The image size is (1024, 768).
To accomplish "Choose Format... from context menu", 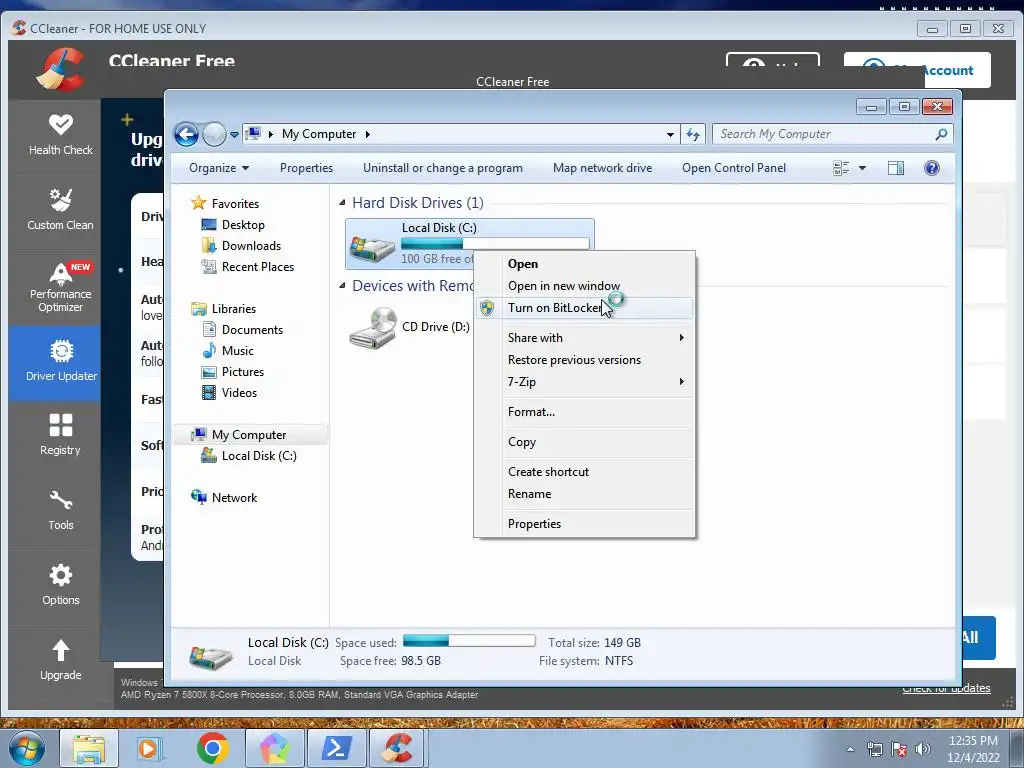I will tap(584, 412).
